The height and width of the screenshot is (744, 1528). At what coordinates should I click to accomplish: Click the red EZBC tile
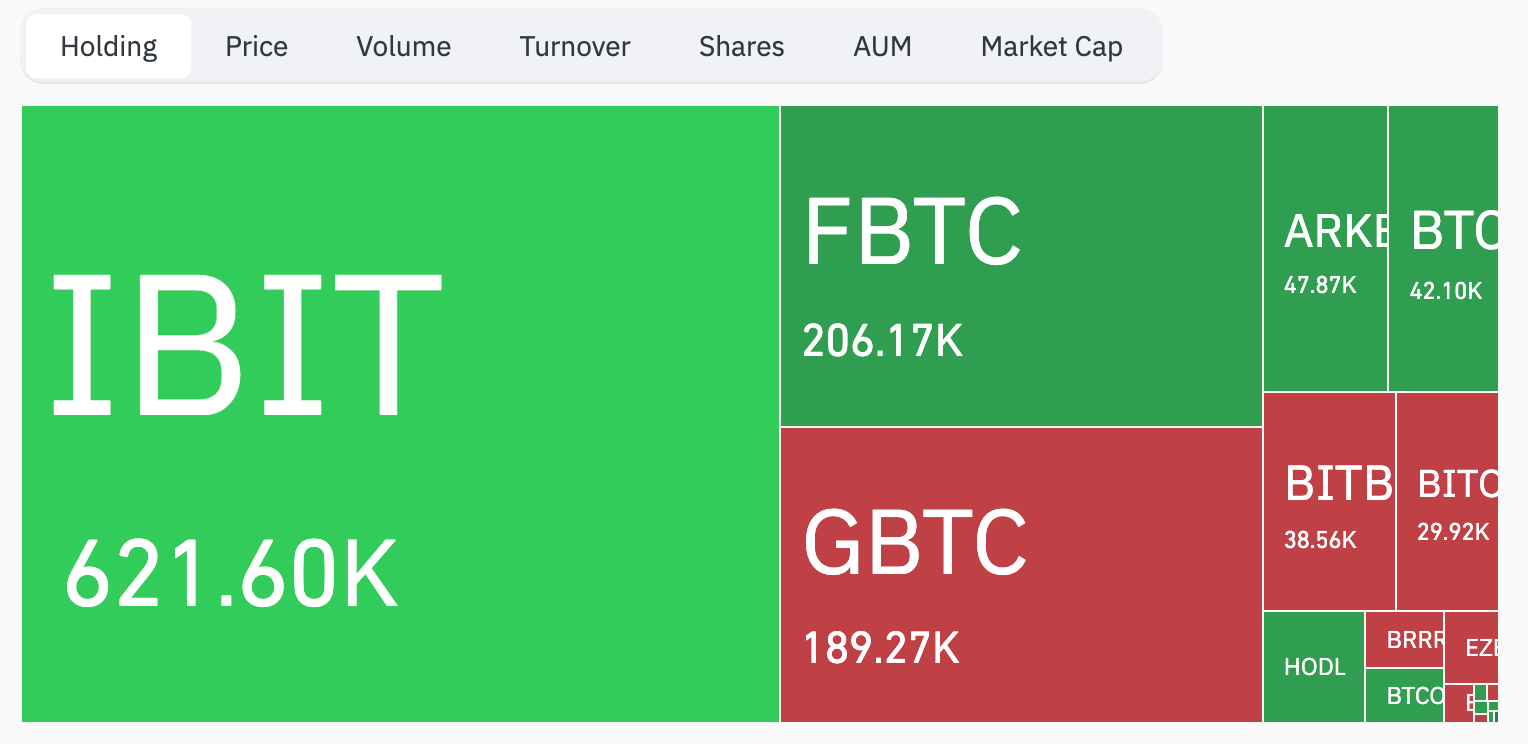1472,647
